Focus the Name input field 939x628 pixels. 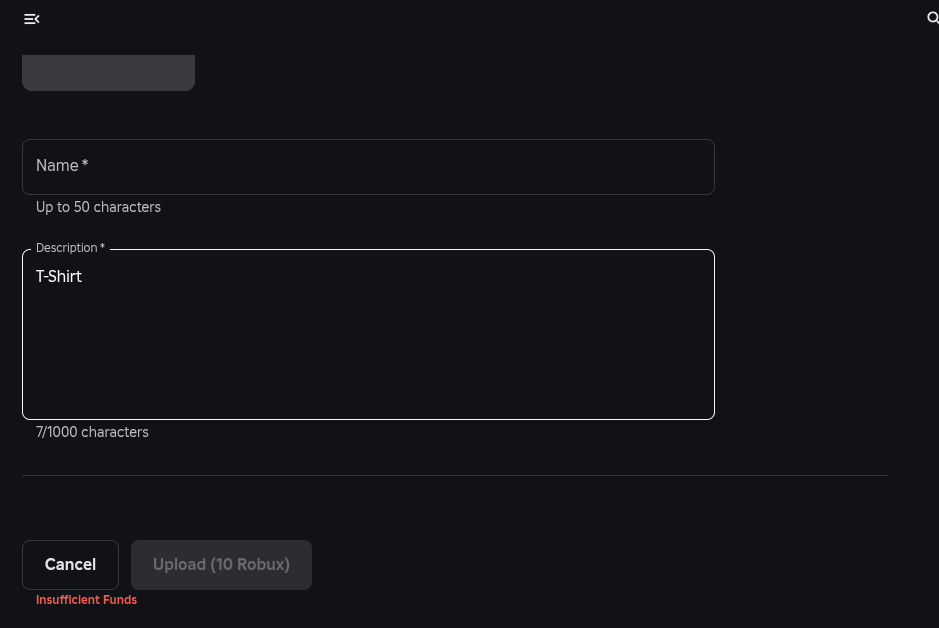pos(368,167)
